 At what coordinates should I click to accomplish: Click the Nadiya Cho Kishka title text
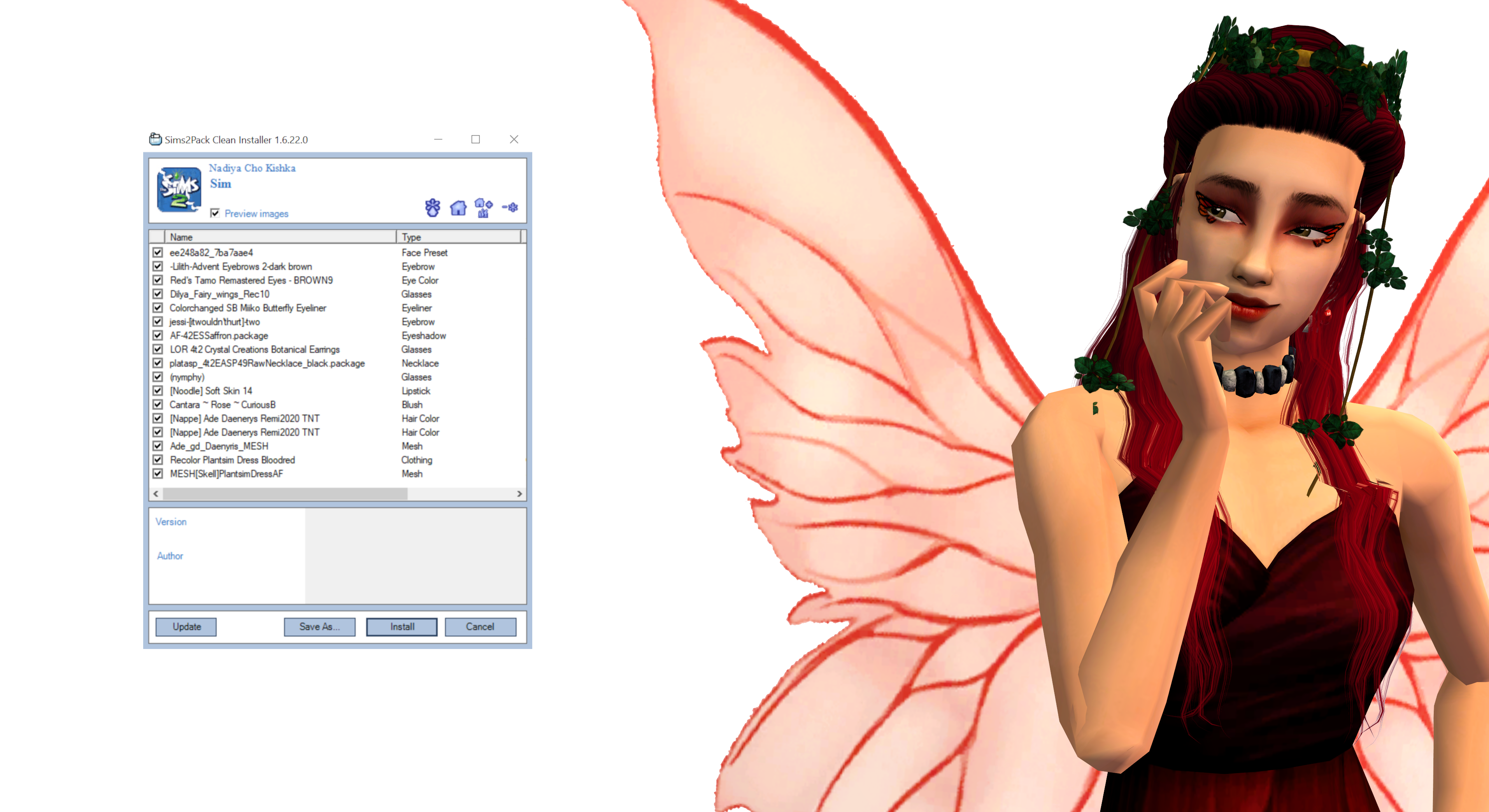click(252, 168)
